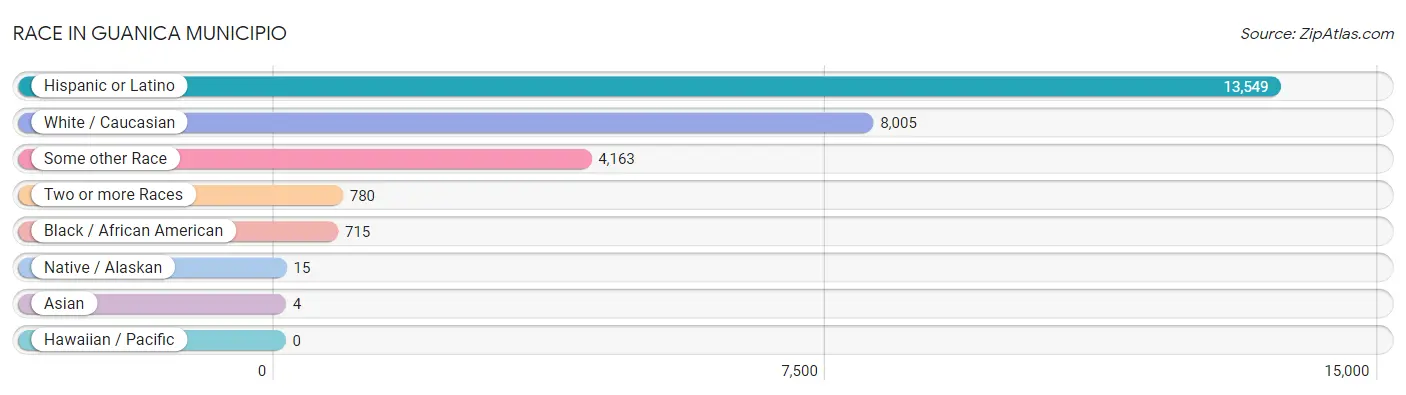This screenshot has height=395, width=1406.
Task: Select the 780 value label
Action: point(362,195)
